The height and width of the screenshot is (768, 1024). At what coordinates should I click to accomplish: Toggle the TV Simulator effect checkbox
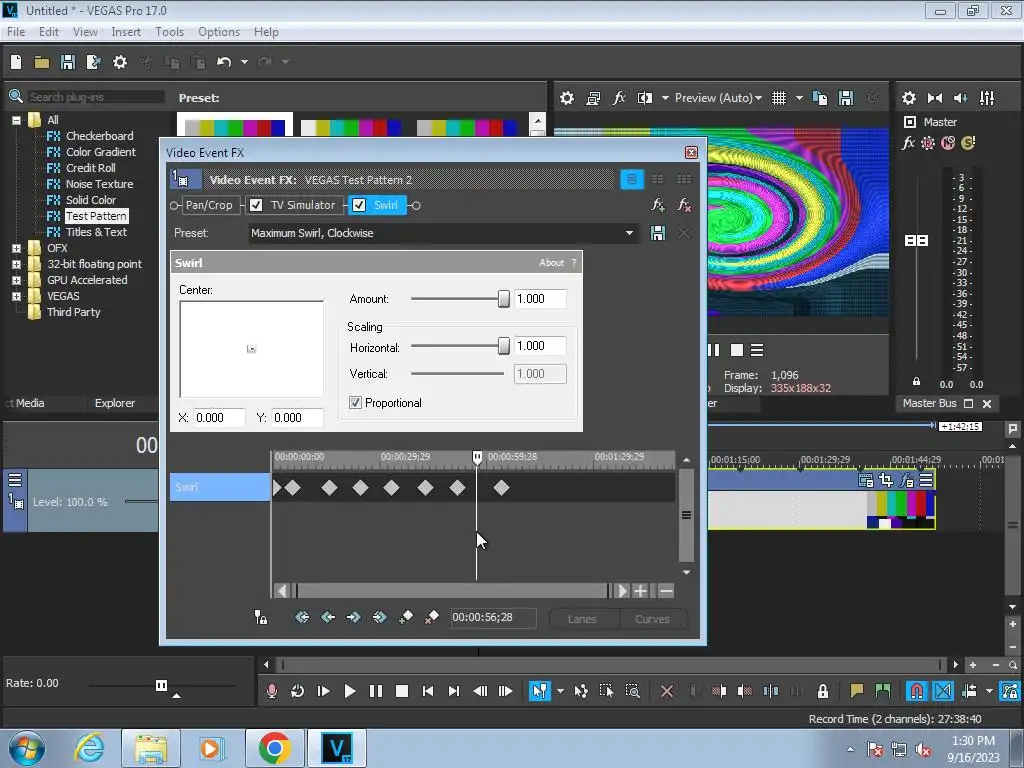256,205
